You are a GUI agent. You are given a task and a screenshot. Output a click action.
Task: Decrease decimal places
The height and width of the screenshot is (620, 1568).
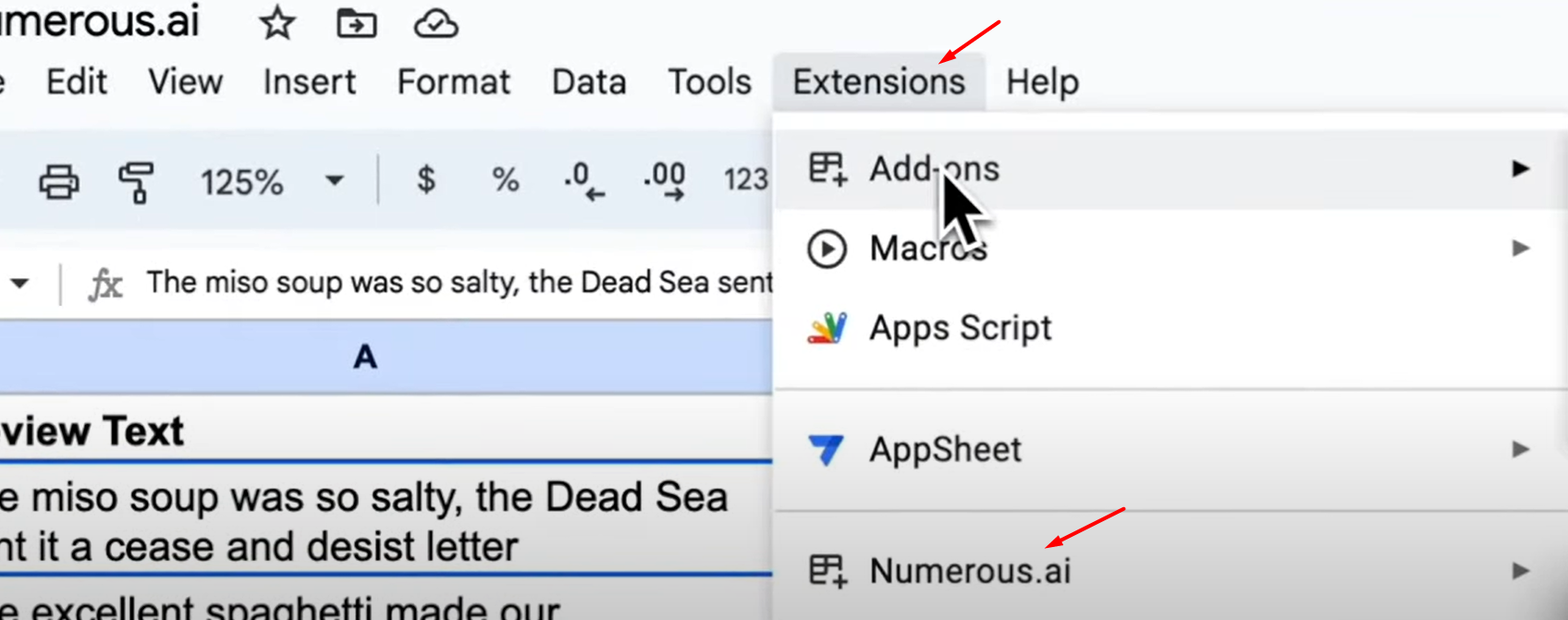[x=583, y=180]
